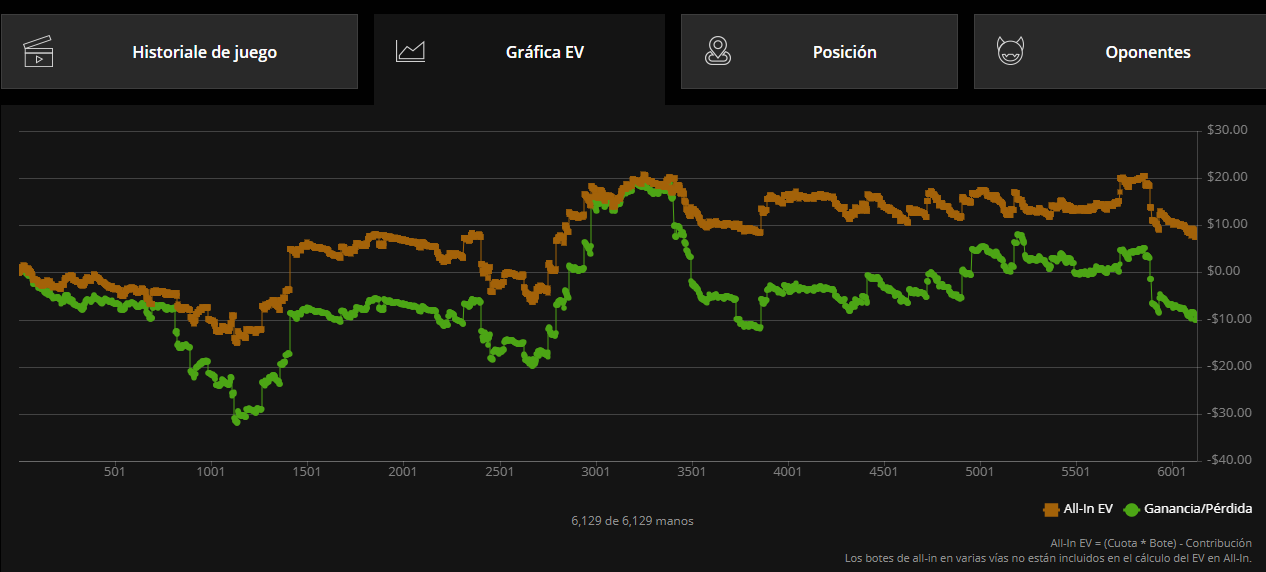
Task: Click the 2501 x-axis tick label
Action: (x=499, y=472)
